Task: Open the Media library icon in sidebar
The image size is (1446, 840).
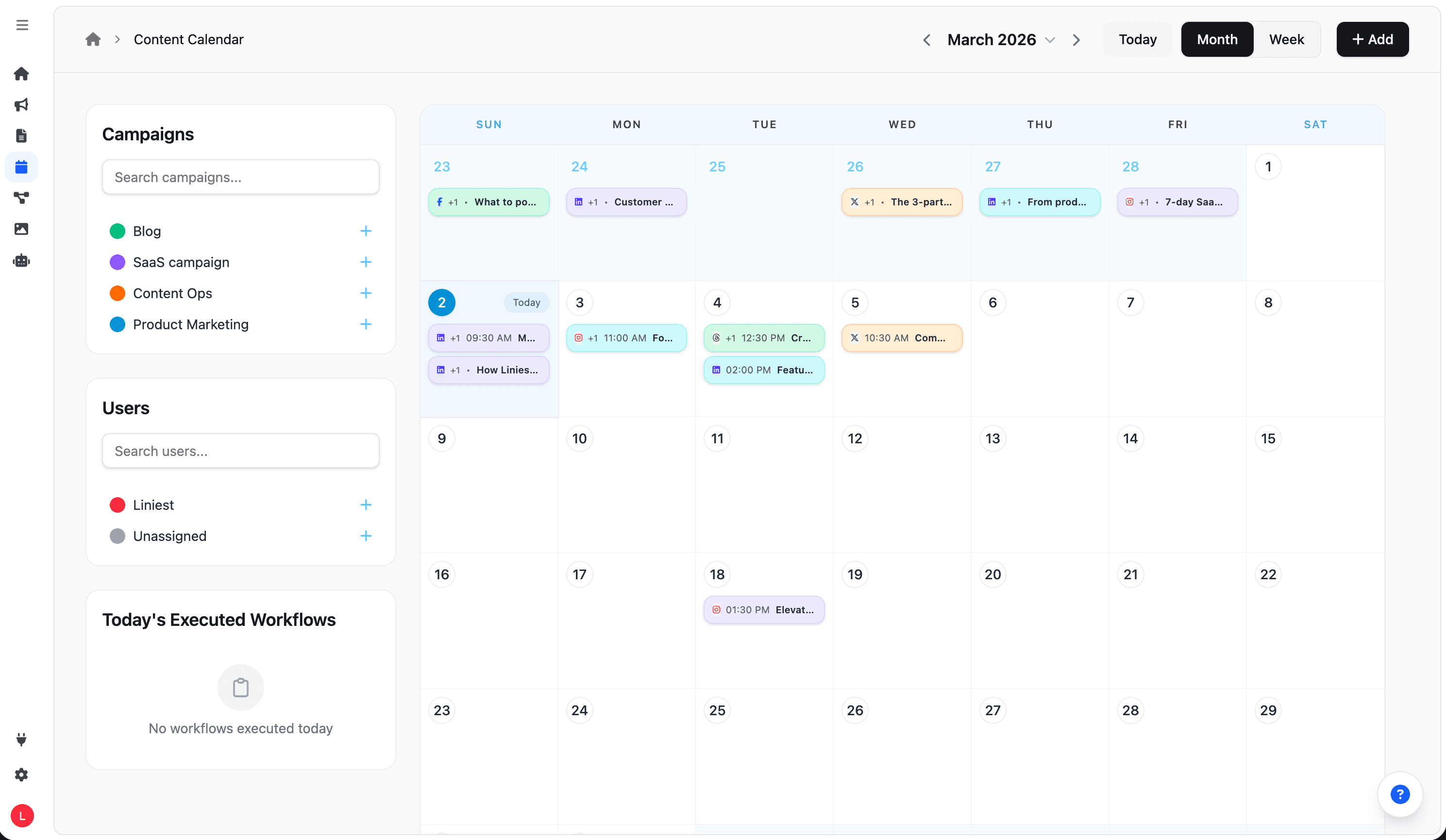Action: click(22, 229)
